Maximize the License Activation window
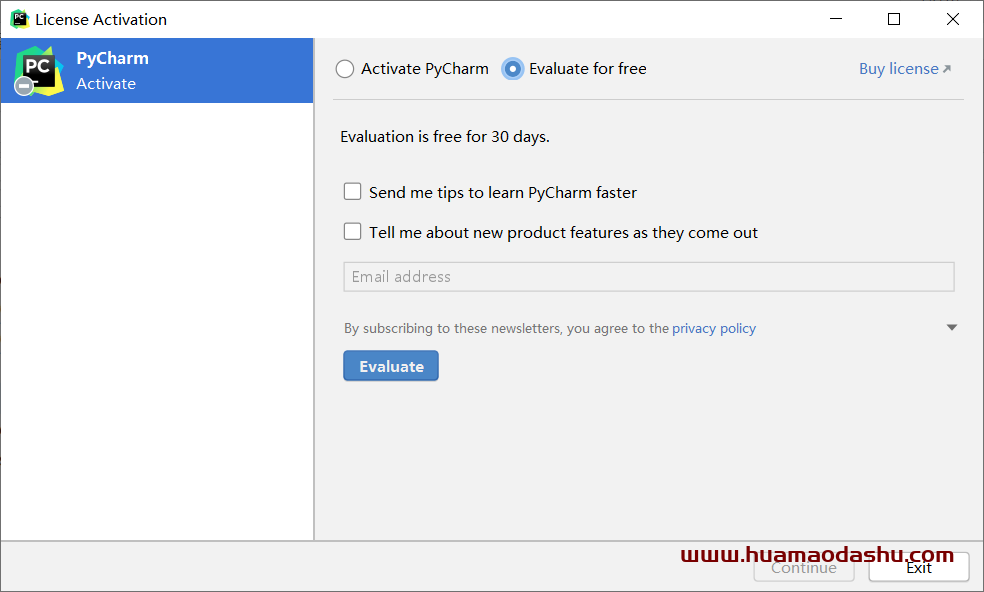The width and height of the screenshot is (984, 592). (894, 19)
